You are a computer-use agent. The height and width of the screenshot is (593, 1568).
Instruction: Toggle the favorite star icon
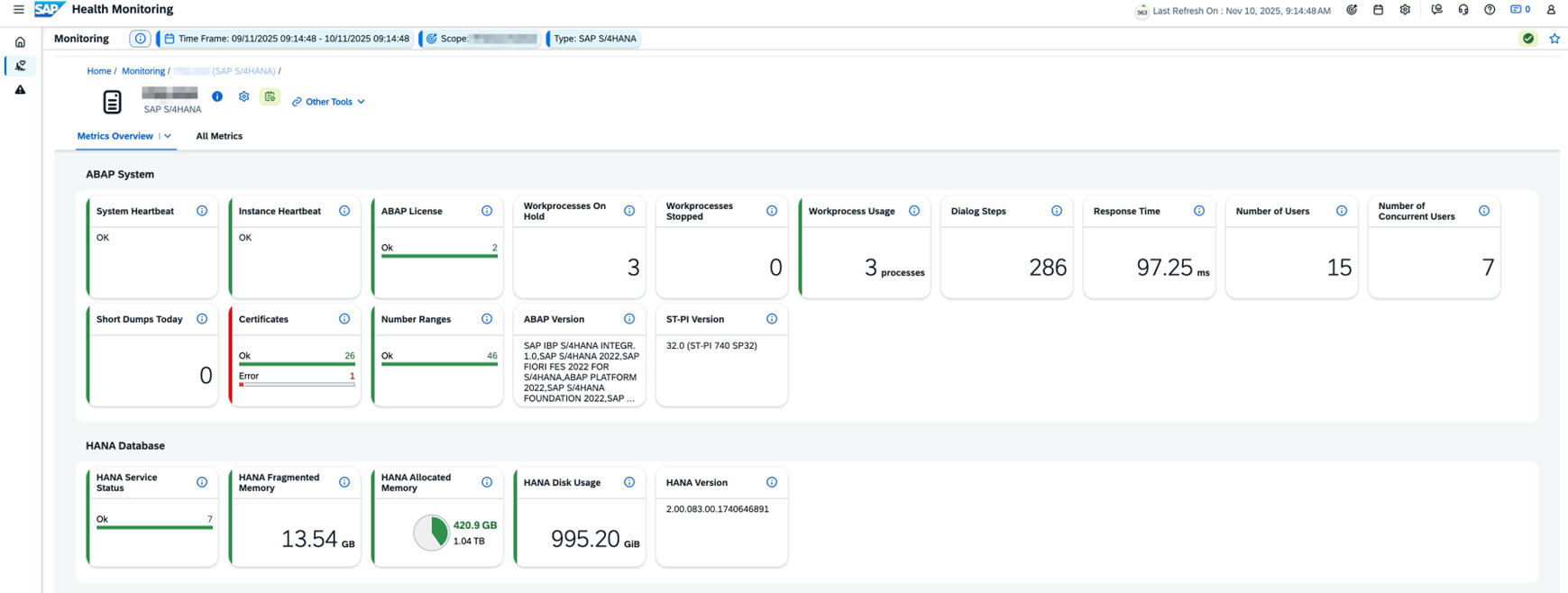pyautogui.click(x=1554, y=39)
